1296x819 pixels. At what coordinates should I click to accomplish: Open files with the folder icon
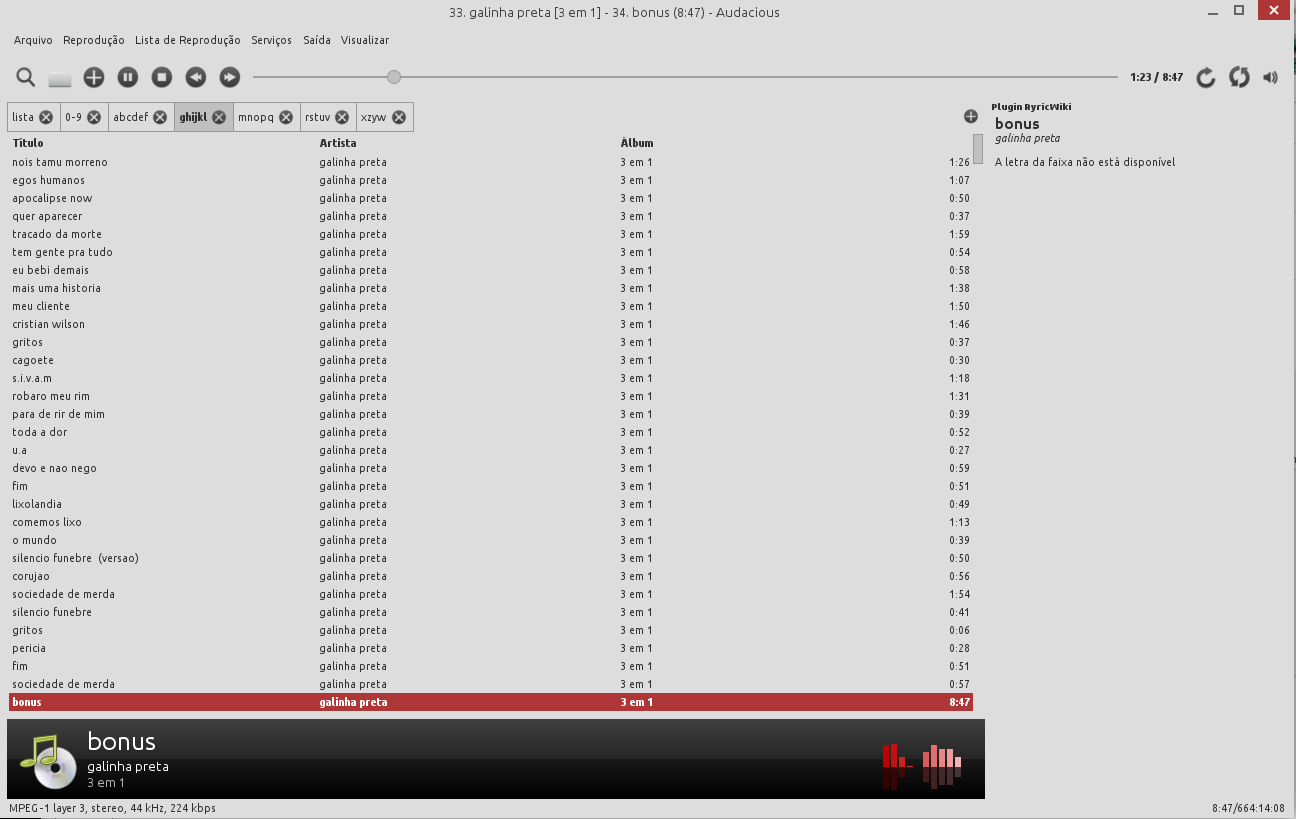point(60,78)
